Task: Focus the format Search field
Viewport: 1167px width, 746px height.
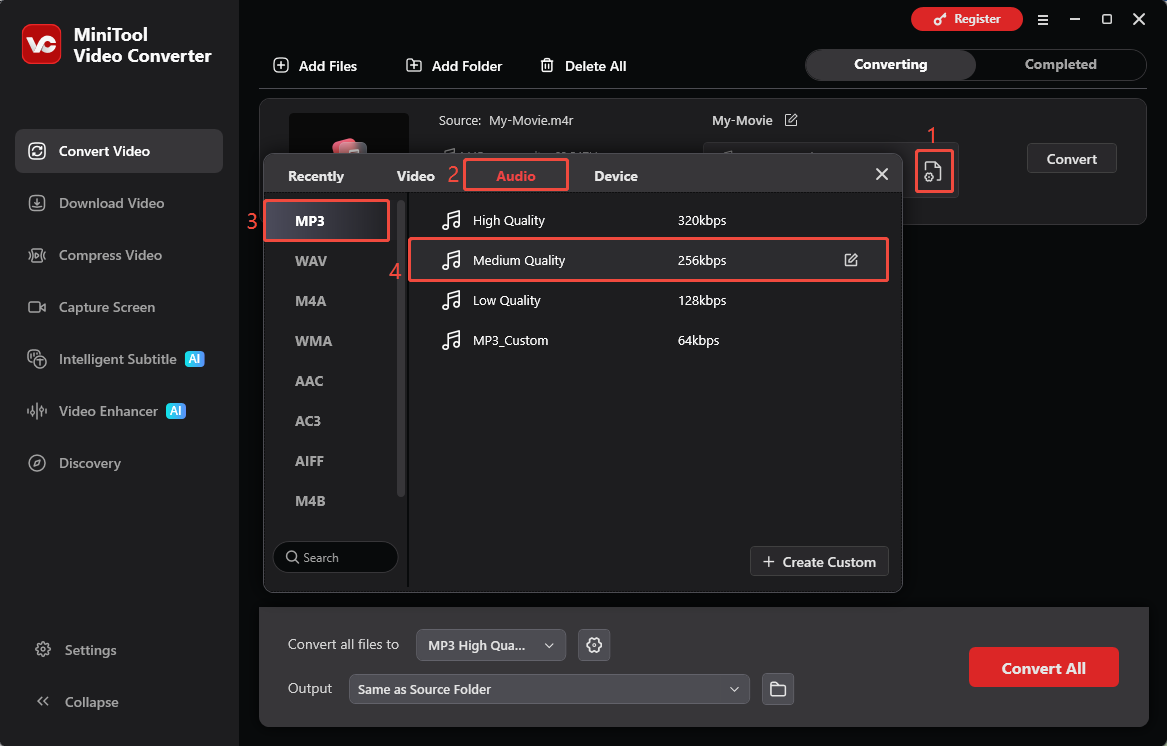Action: (x=335, y=557)
